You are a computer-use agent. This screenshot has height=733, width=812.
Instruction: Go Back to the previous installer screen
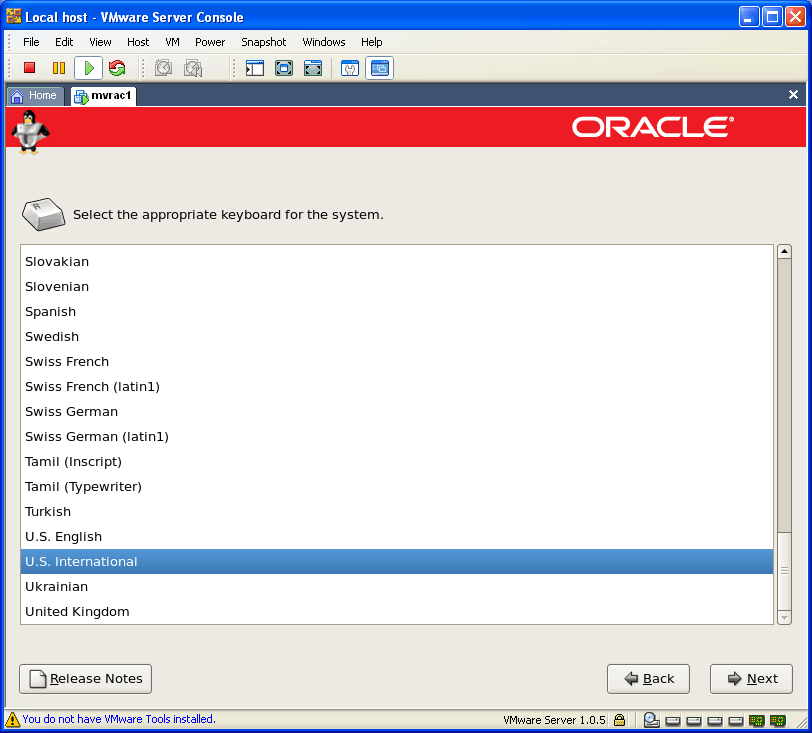tap(648, 679)
